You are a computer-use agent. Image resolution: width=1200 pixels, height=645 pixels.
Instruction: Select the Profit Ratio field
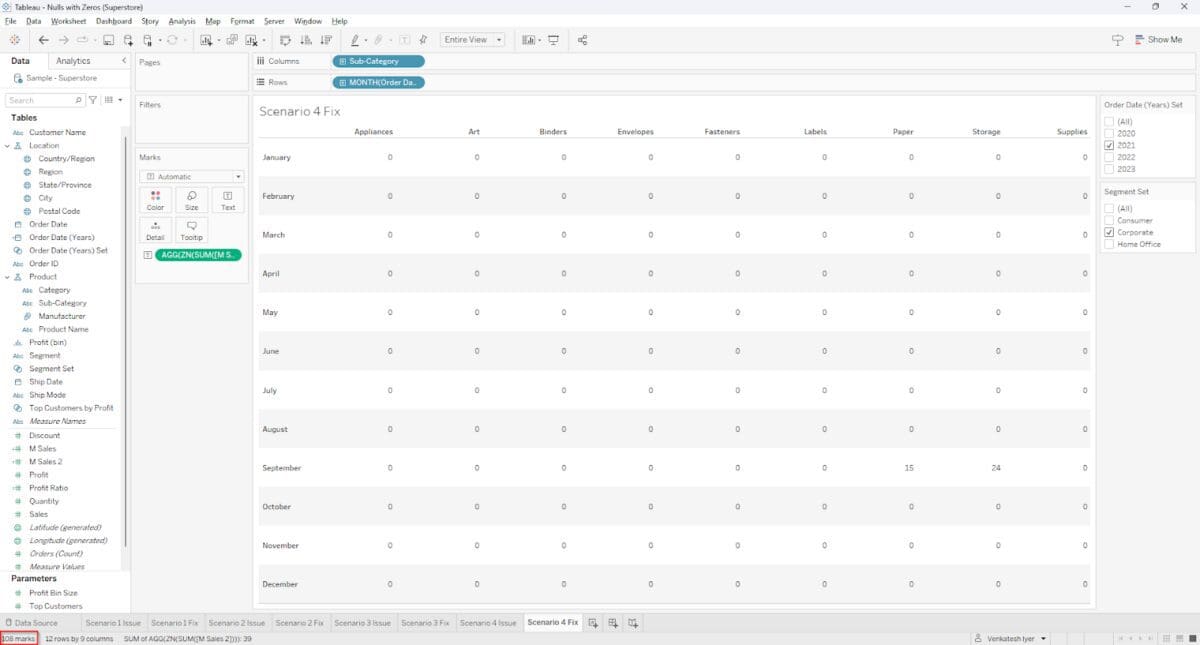pyautogui.click(x=48, y=488)
